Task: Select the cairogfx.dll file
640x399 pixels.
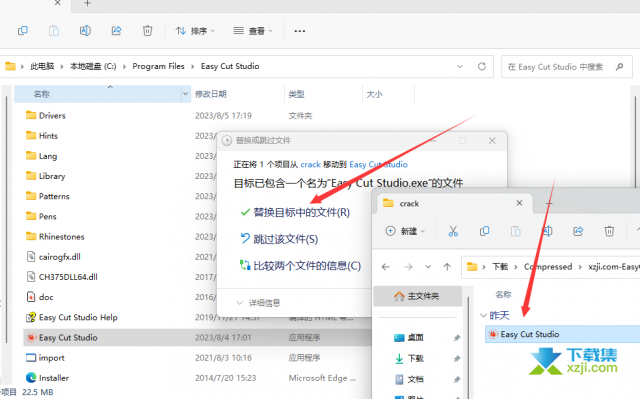Action: [x=59, y=257]
